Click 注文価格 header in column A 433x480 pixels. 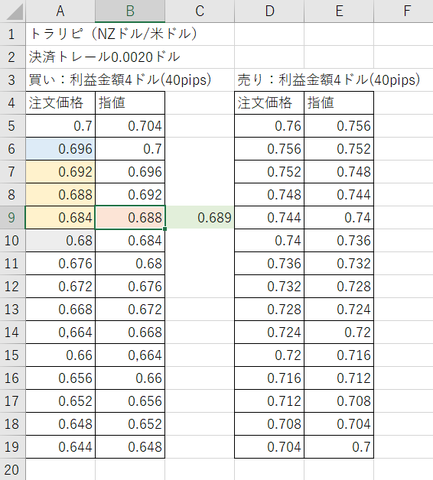[x=60, y=103]
